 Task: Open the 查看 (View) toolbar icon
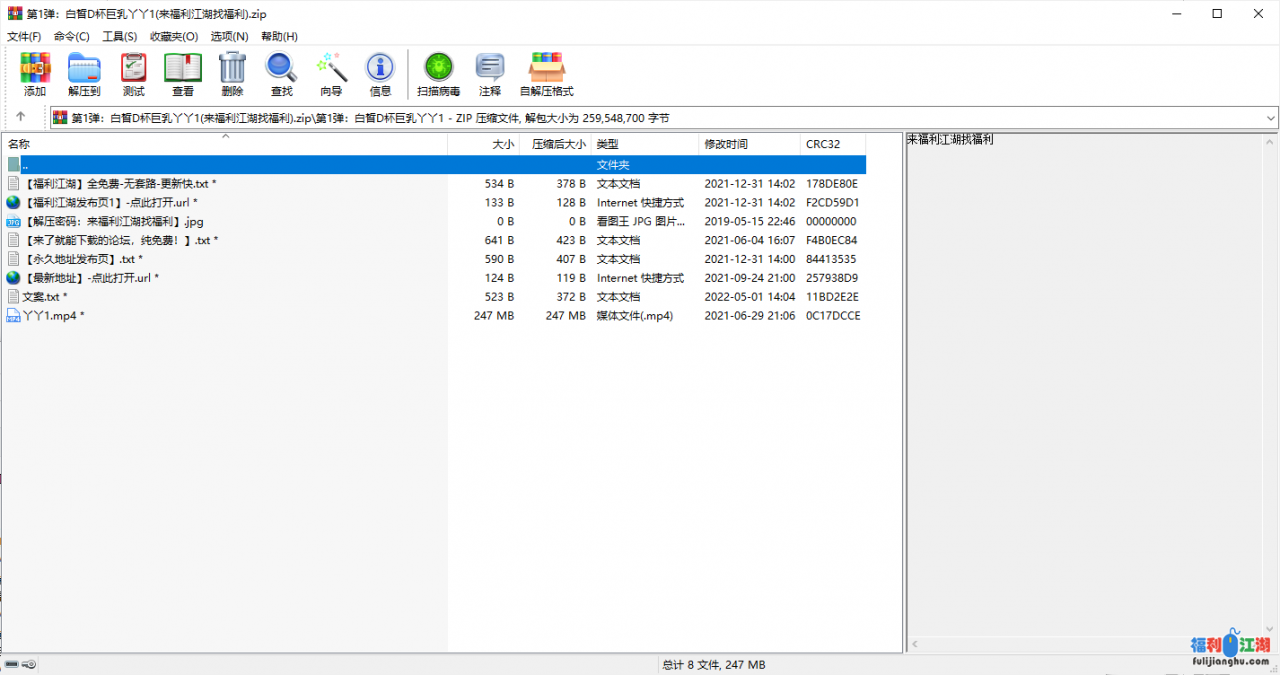click(183, 74)
